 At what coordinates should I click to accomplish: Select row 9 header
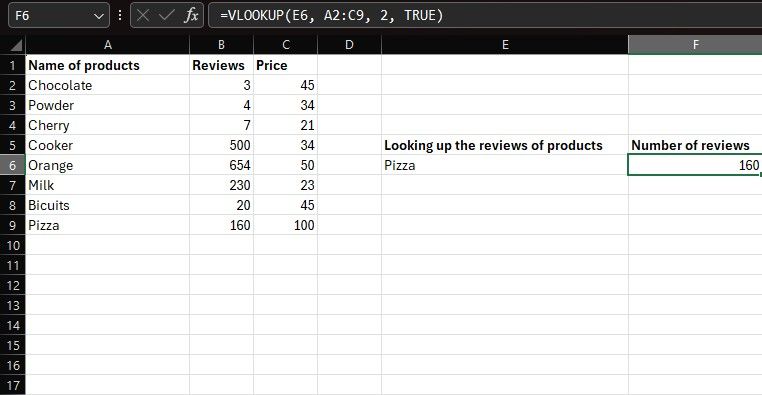click(x=13, y=225)
